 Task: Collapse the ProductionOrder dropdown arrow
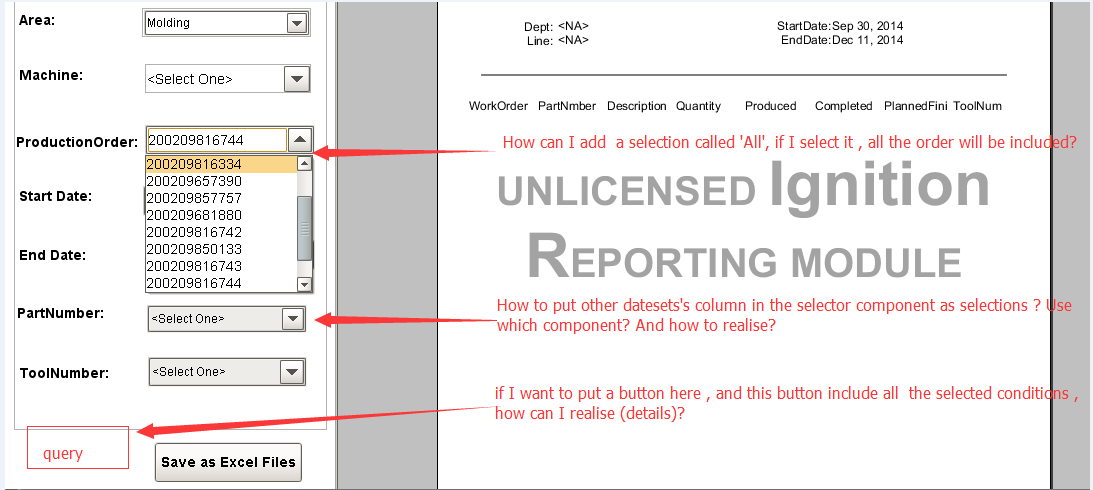tap(300, 140)
